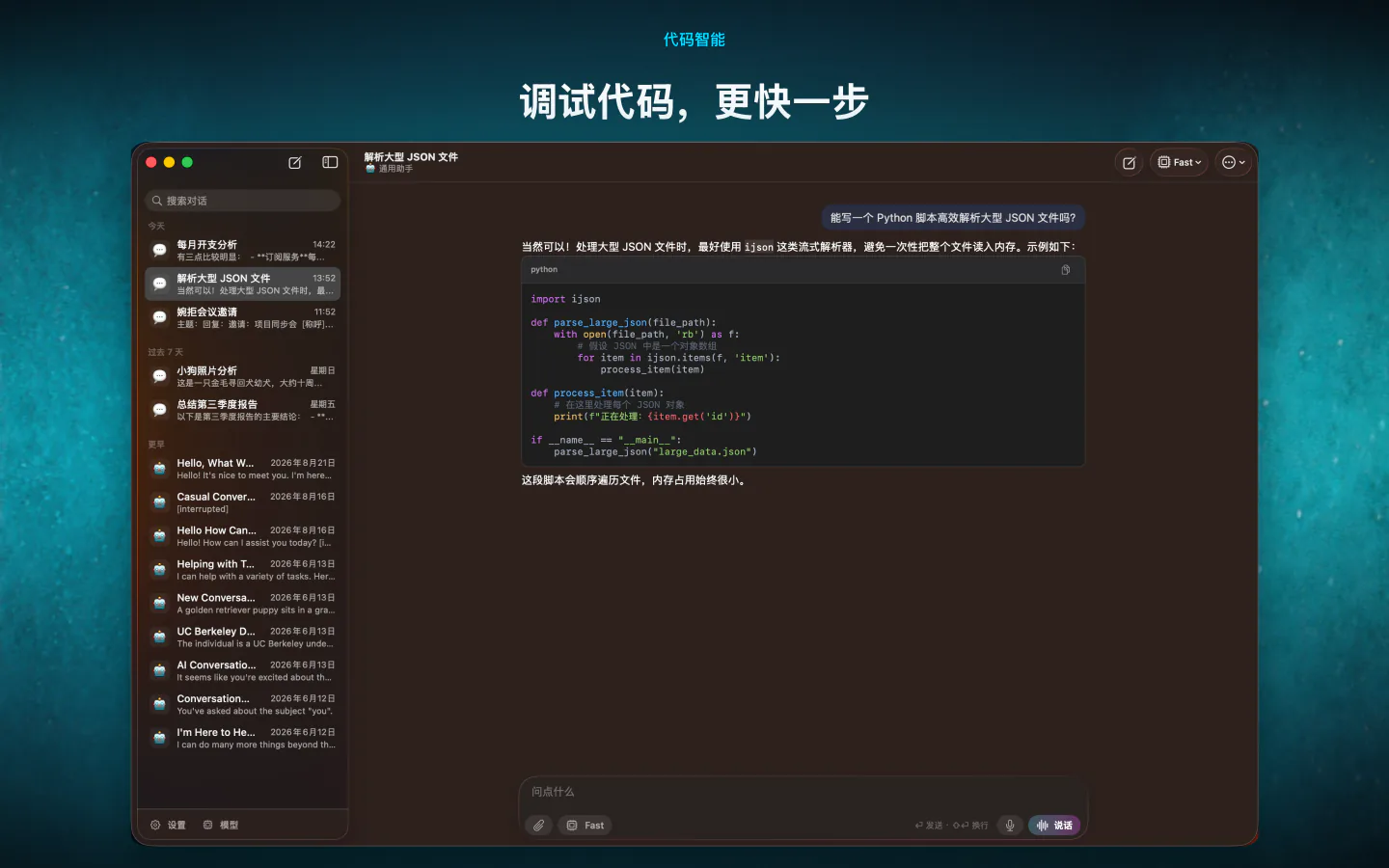Image resolution: width=1389 pixels, height=868 pixels.
Task: Open the 每月开支分析 conversation
Action: pos(243,251)
